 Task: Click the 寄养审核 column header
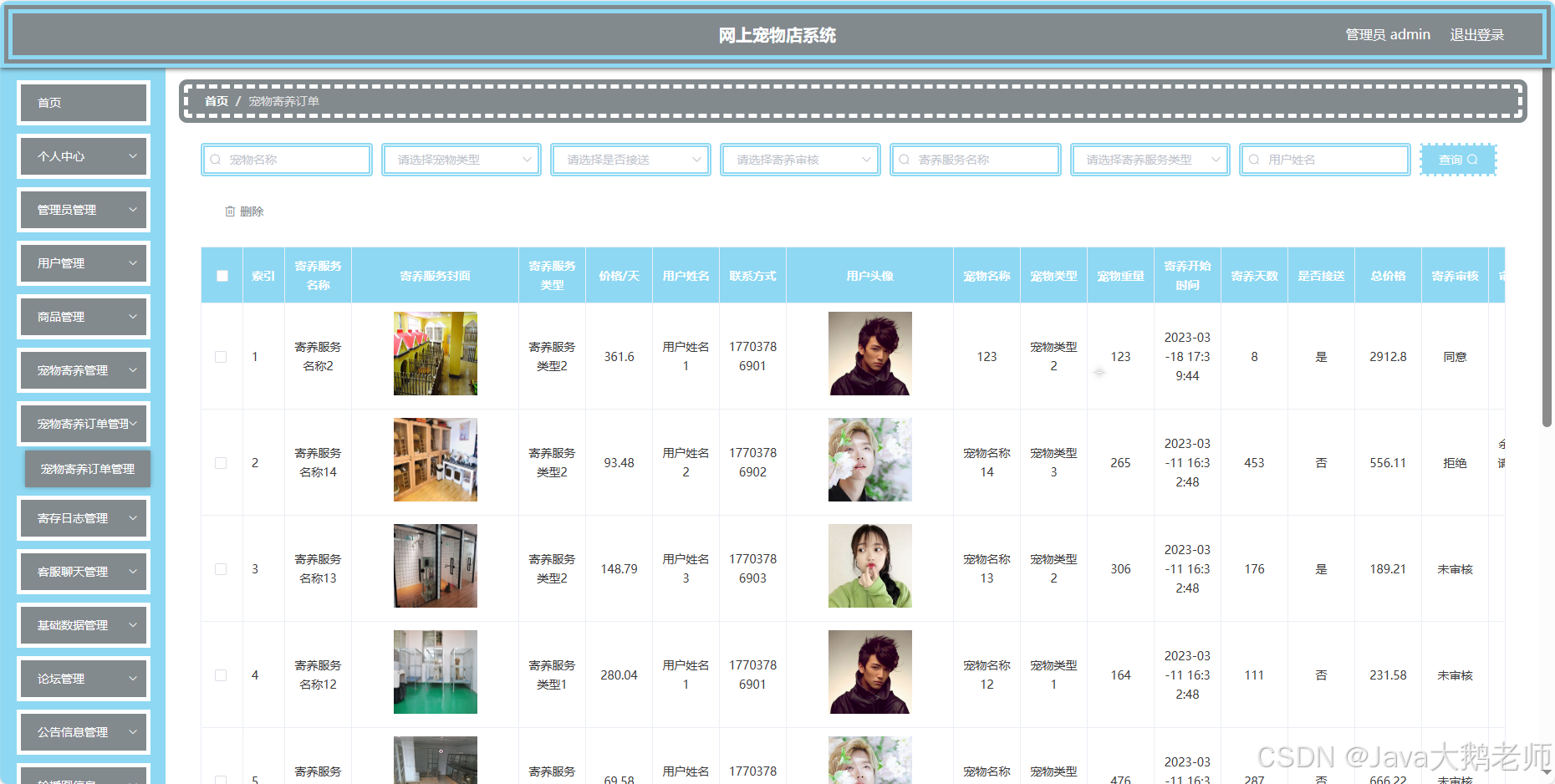pos(1455,276)
